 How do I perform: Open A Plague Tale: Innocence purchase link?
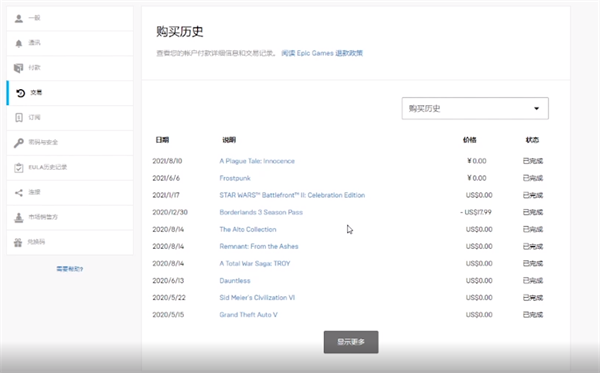257,161
